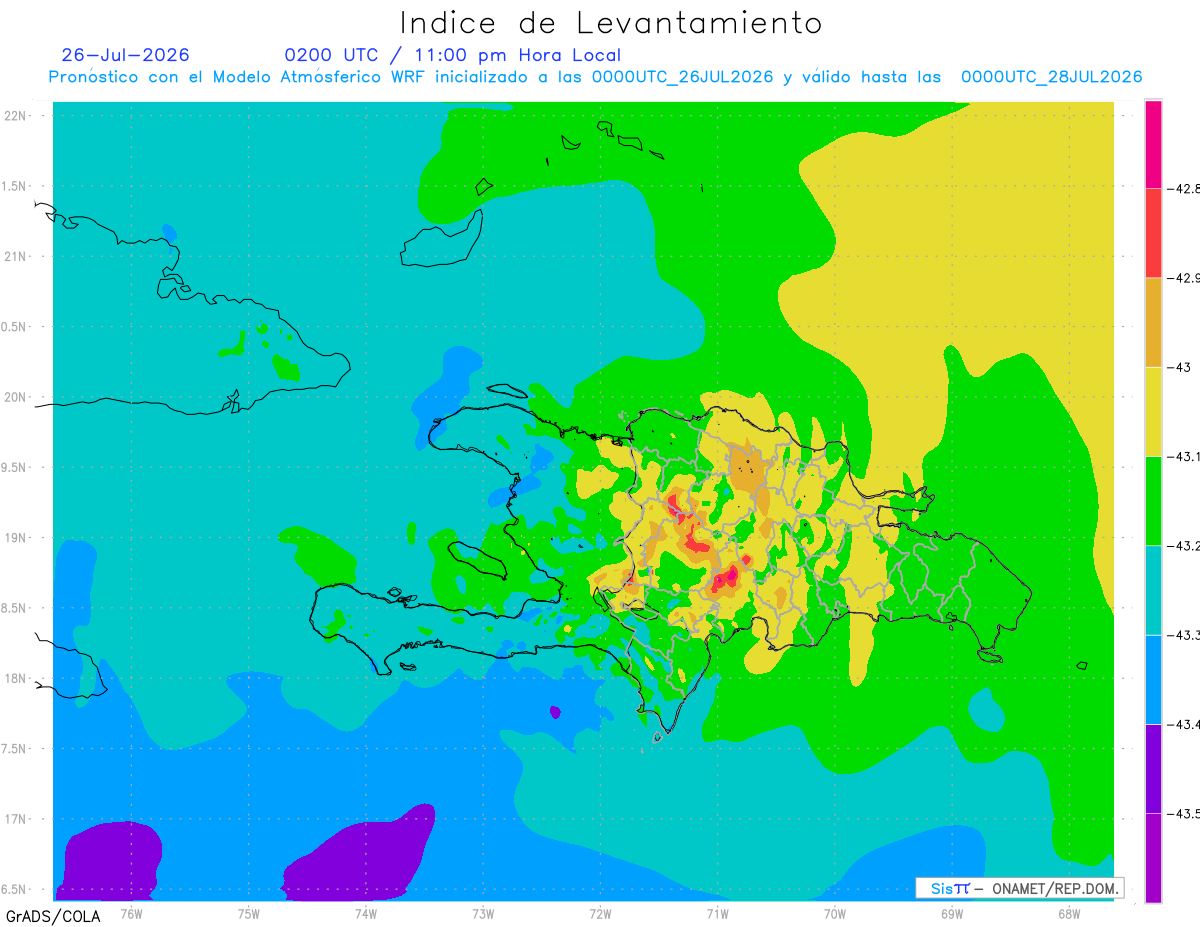Click the legend value '-43.1'
Screen dimensions: 1200x927
coord(1184,456)
